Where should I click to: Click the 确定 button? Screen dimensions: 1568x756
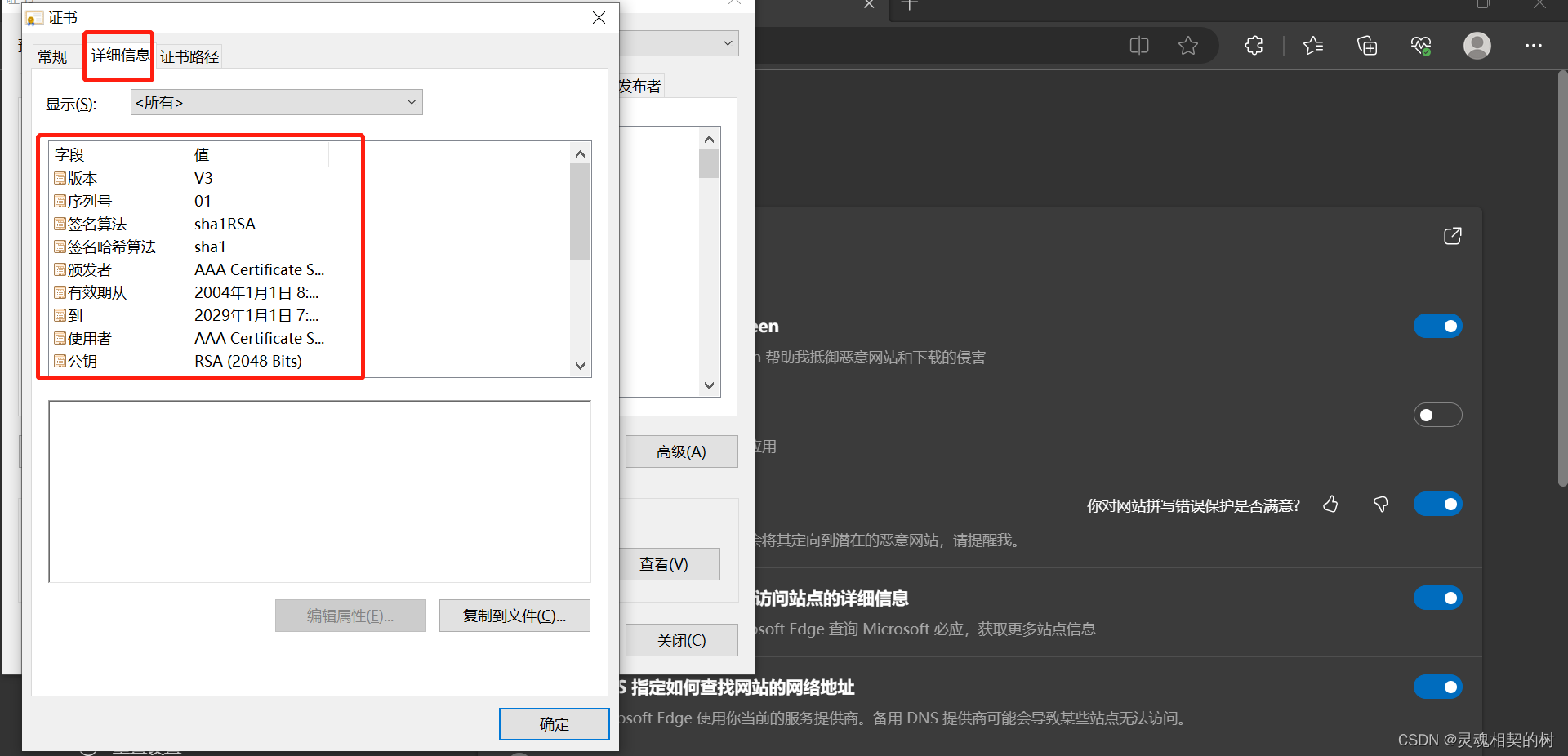[555, 724]
